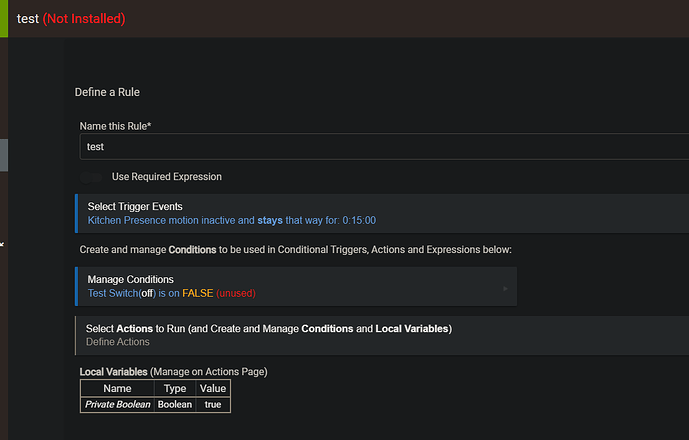Click the Name column header
Viewport: 689px width, 440px height.
pyautogui.click(x=117, y=388)
